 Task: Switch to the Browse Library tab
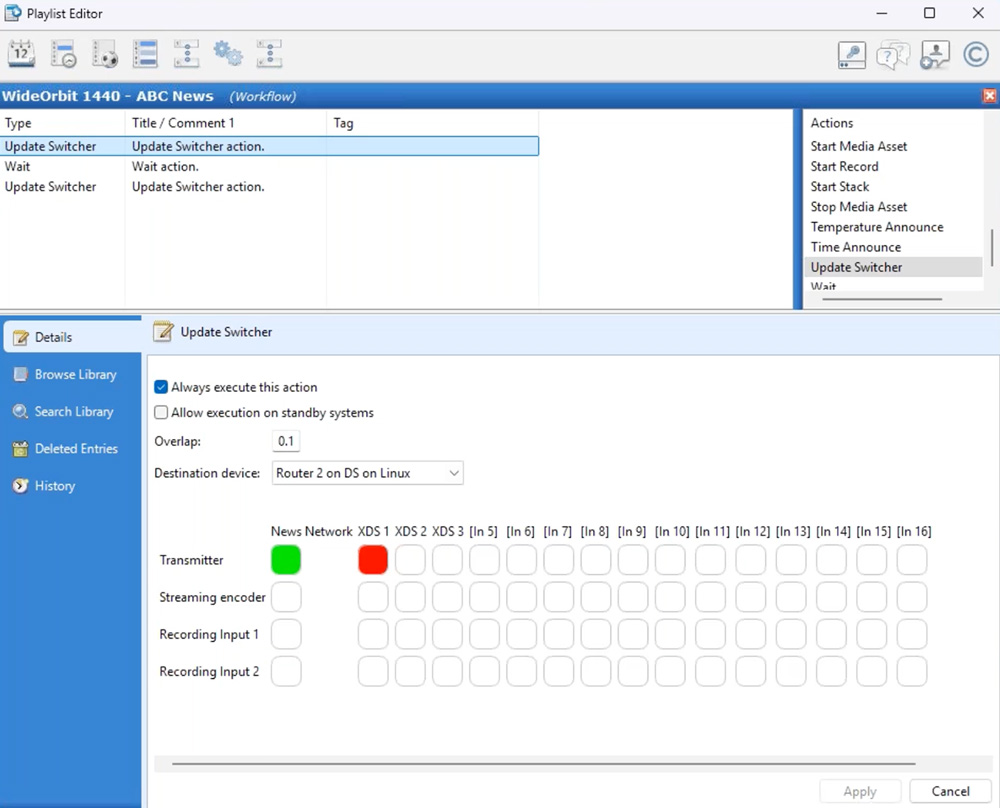(x=75, y=374)
